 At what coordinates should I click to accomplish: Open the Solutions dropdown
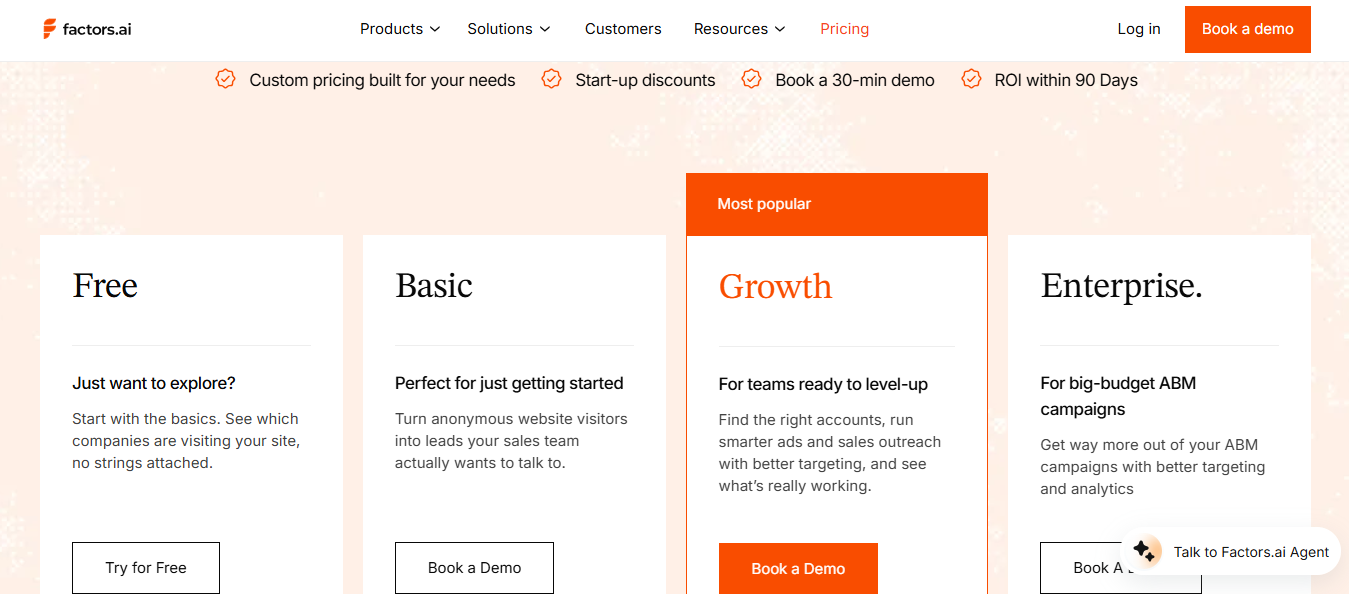508,29
